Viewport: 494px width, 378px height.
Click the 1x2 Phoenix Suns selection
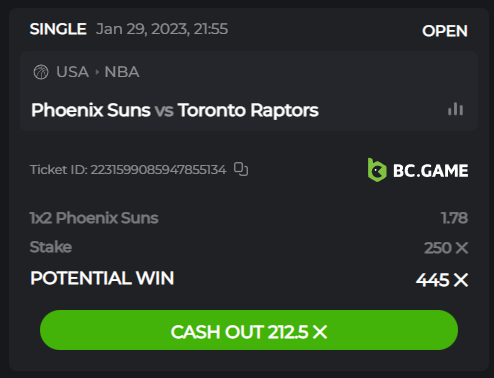[94, 218]
